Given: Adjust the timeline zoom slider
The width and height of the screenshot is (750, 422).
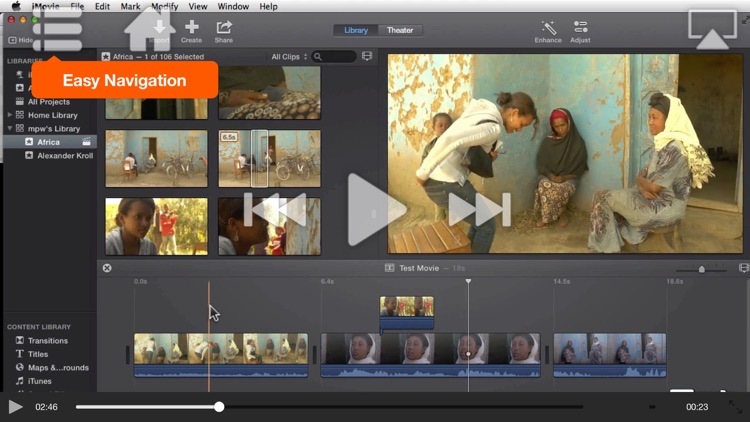Looking at the screenshot, I should tap(702, 269).
